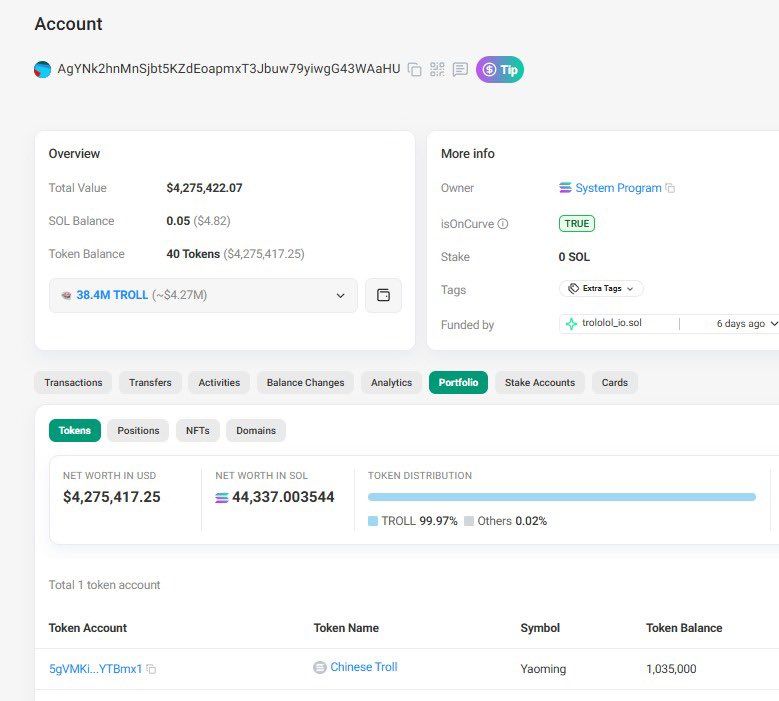
Task: Click the TRUE isOnCurve badge
Action: tap(577, 224)
